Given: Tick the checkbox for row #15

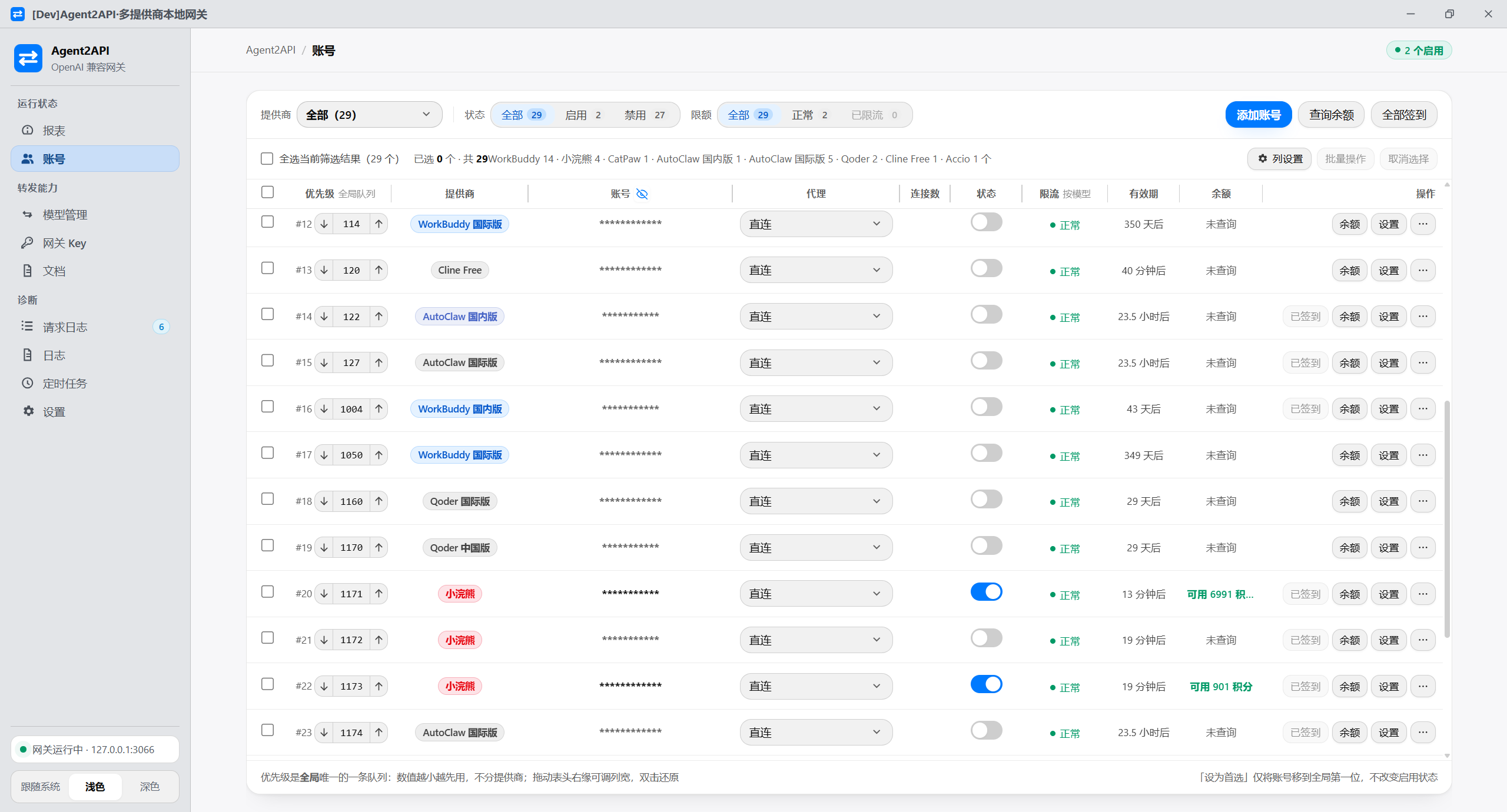Looking at the screenshot, I should 267,360.
